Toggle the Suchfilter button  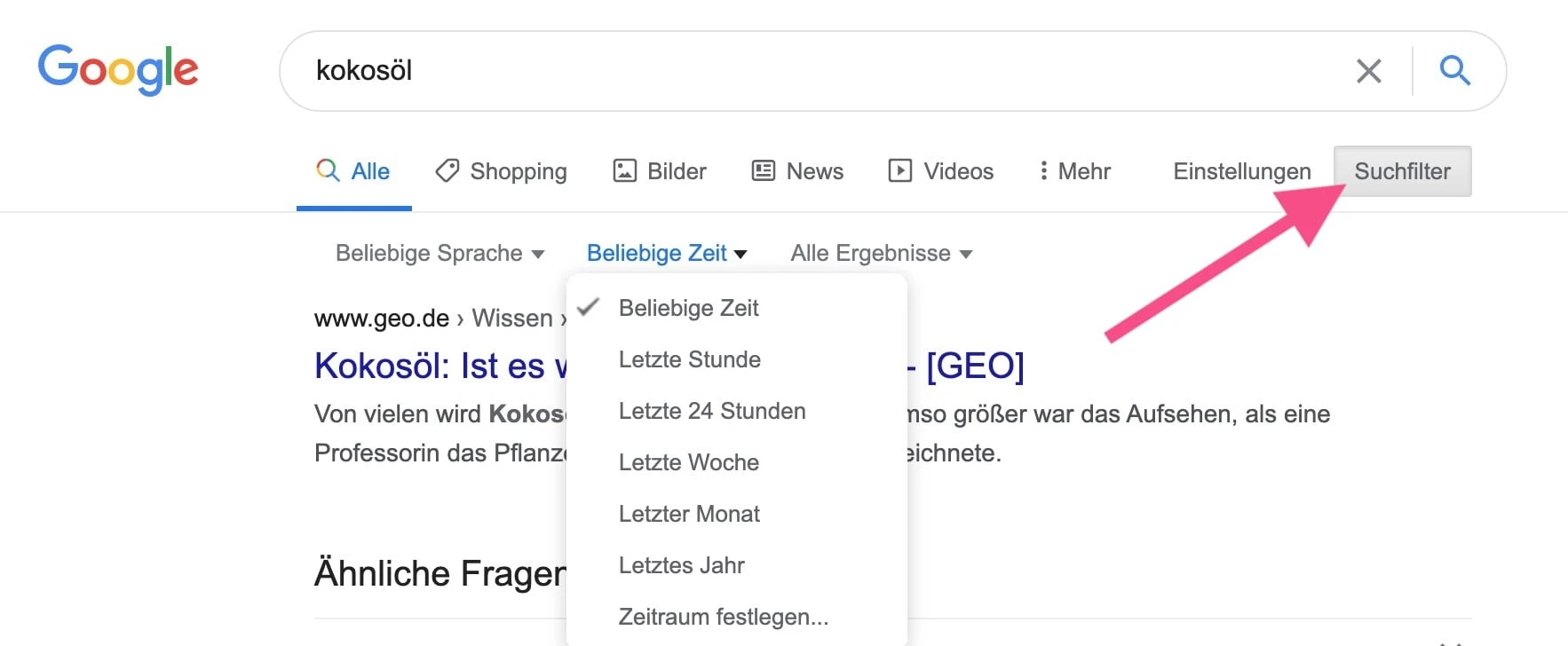tap(1403, 171)
